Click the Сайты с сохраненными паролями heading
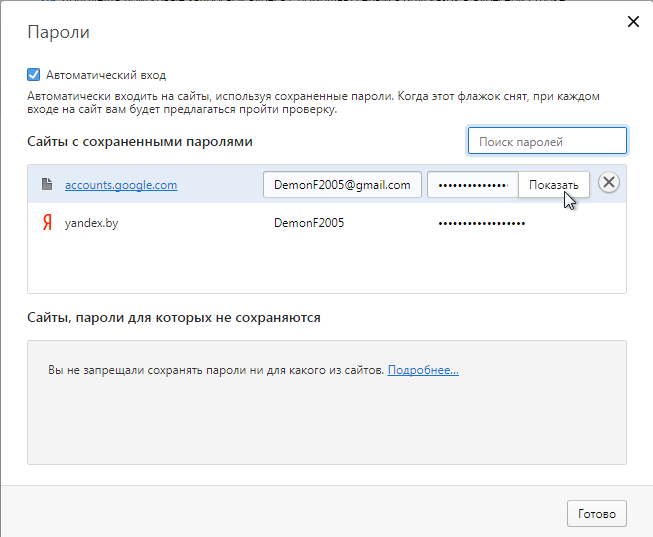 [x=140, y=142]
